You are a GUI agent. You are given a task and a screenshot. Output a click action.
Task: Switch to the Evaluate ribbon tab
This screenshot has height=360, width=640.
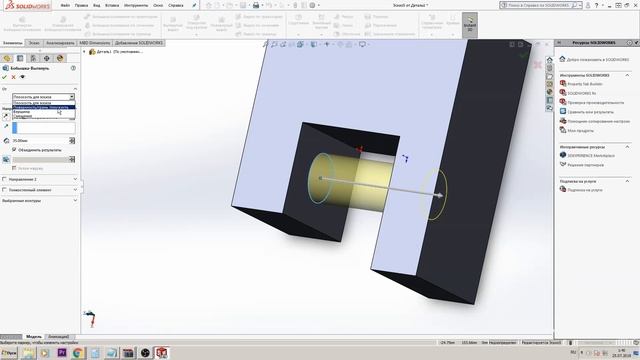60,43
